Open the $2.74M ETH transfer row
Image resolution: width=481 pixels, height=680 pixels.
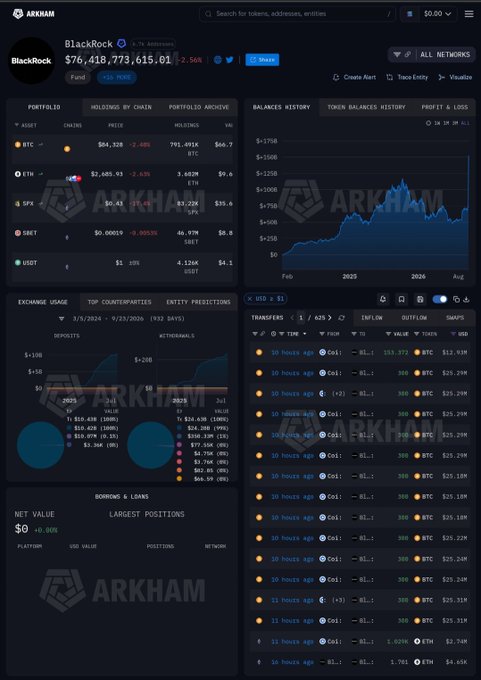(x=360, y=641)
